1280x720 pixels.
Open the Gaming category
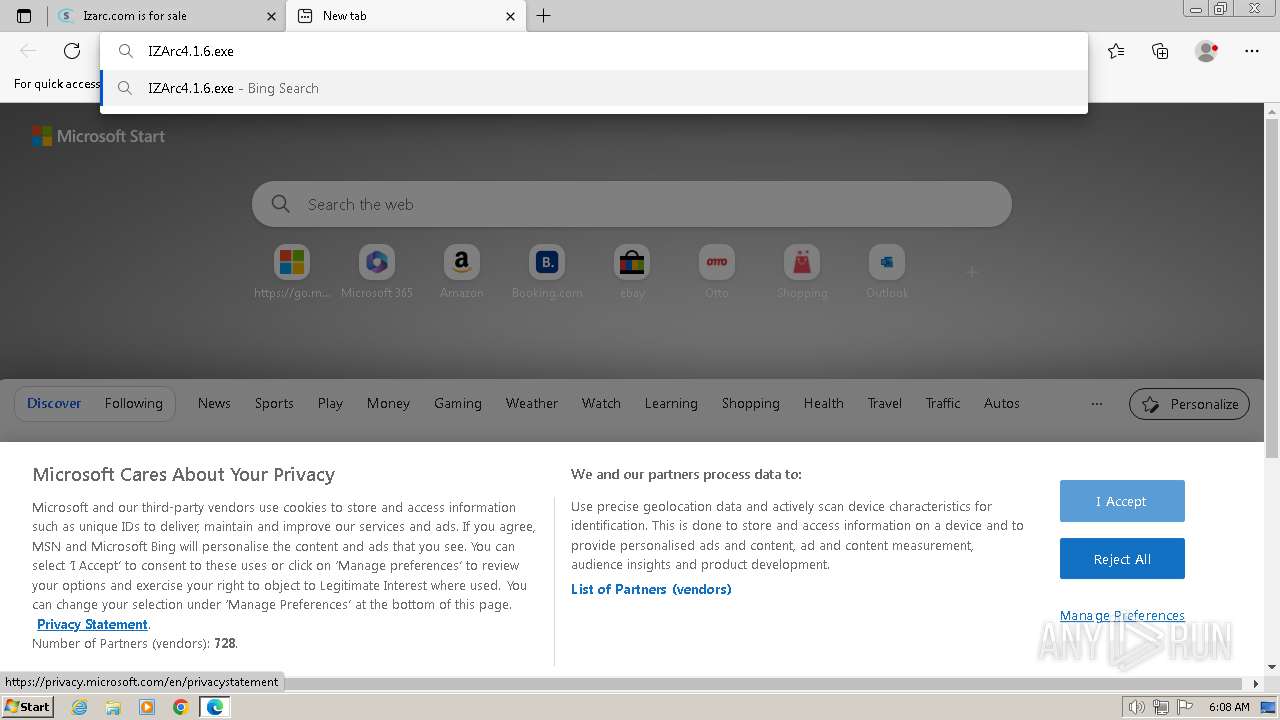tap(458, 403)
